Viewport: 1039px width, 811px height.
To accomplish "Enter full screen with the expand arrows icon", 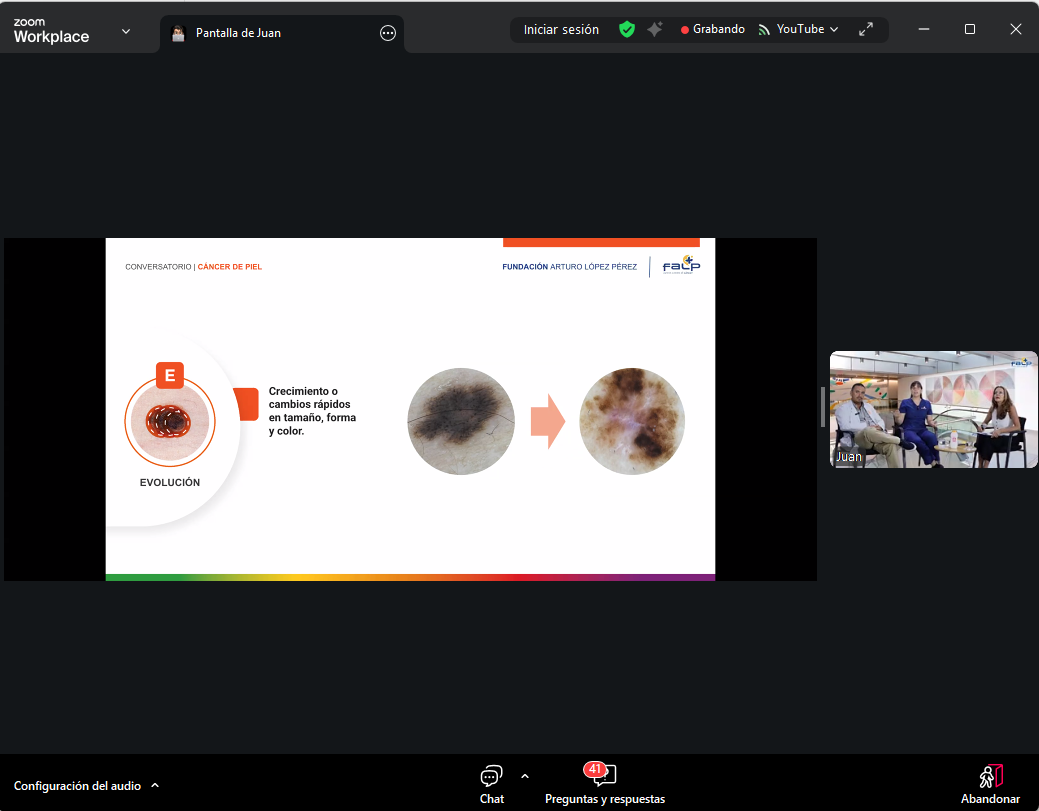I will pyautogui.click(x=866, y=30).
